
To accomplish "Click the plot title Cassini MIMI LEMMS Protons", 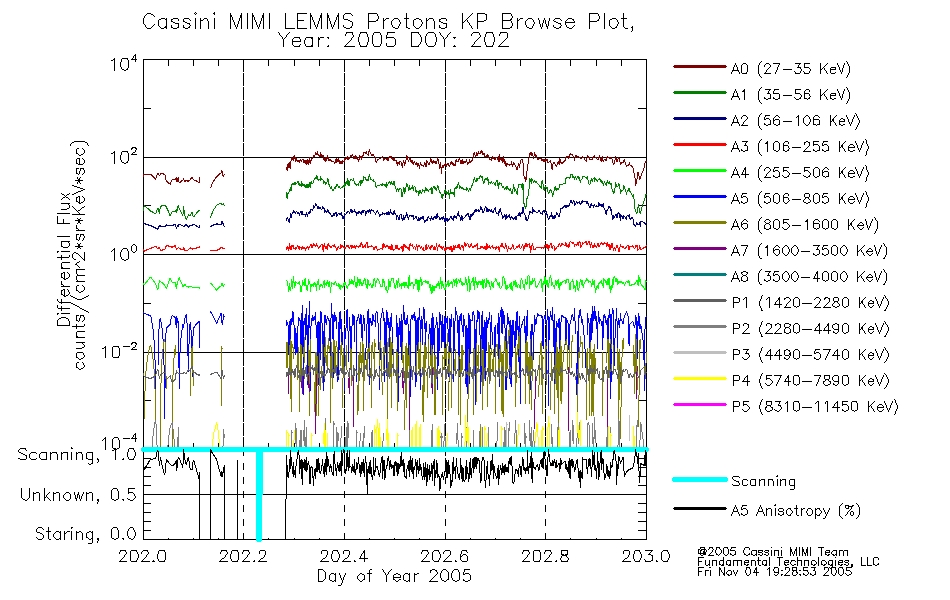I will [x=388, y=22].
